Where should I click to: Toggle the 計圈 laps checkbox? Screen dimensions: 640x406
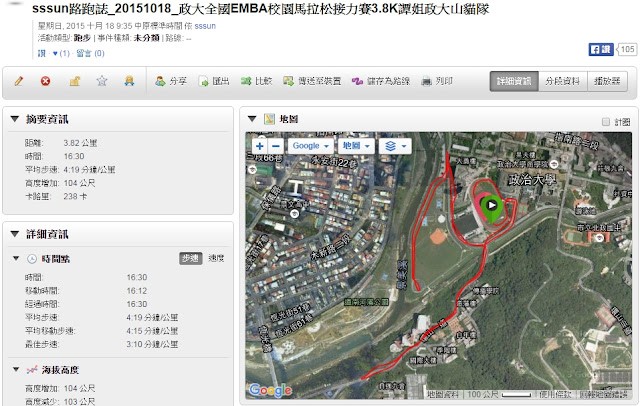coord(606,122)
